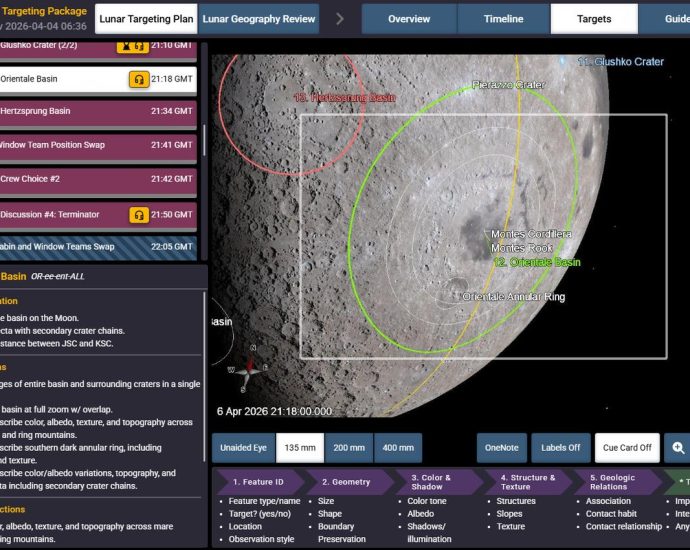Open the Cabin and Window Teams Swap entry

tap(98, 248)
